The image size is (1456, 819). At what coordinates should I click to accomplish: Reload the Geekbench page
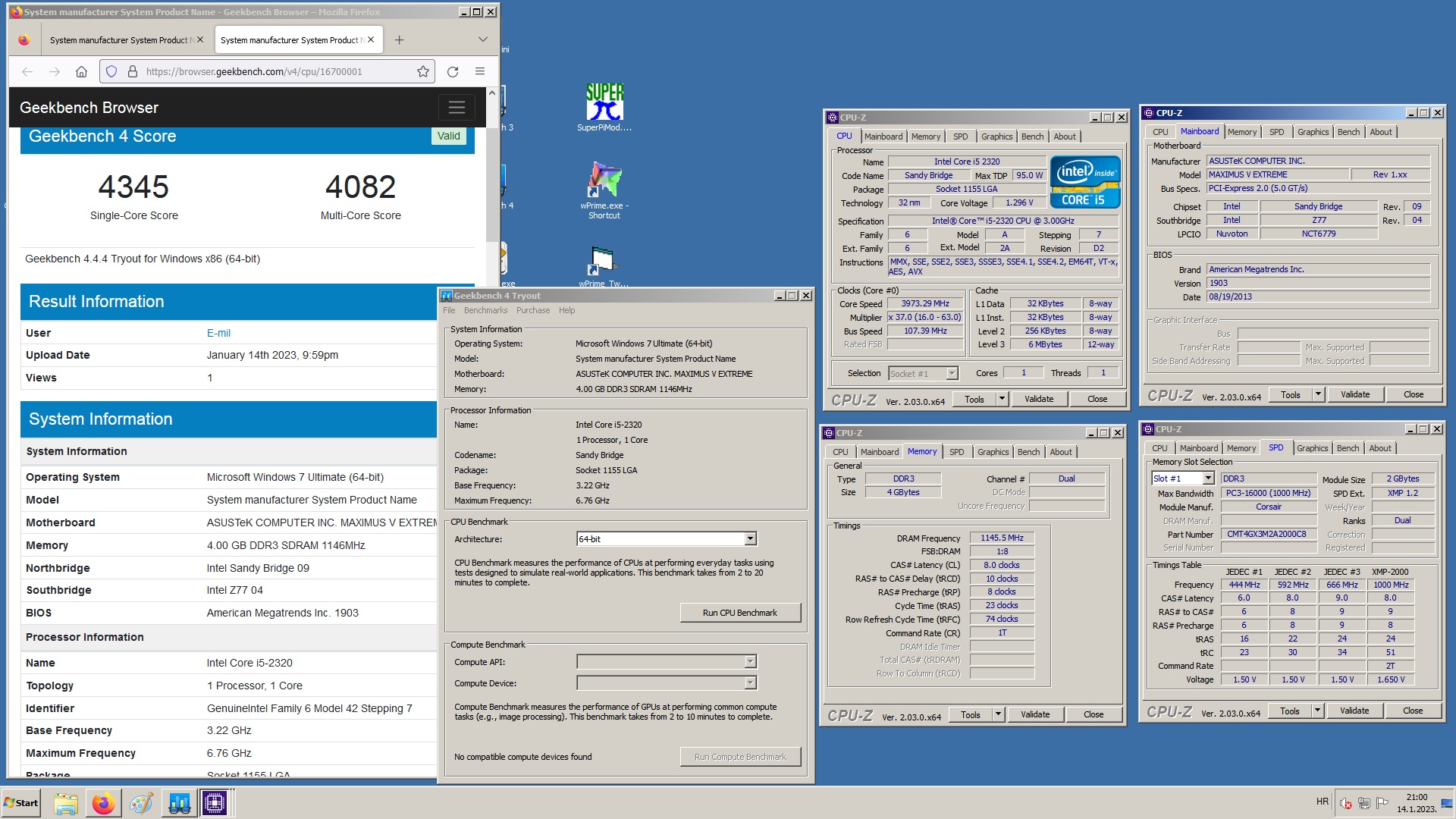pyautogui.click(x=453, y=71)
